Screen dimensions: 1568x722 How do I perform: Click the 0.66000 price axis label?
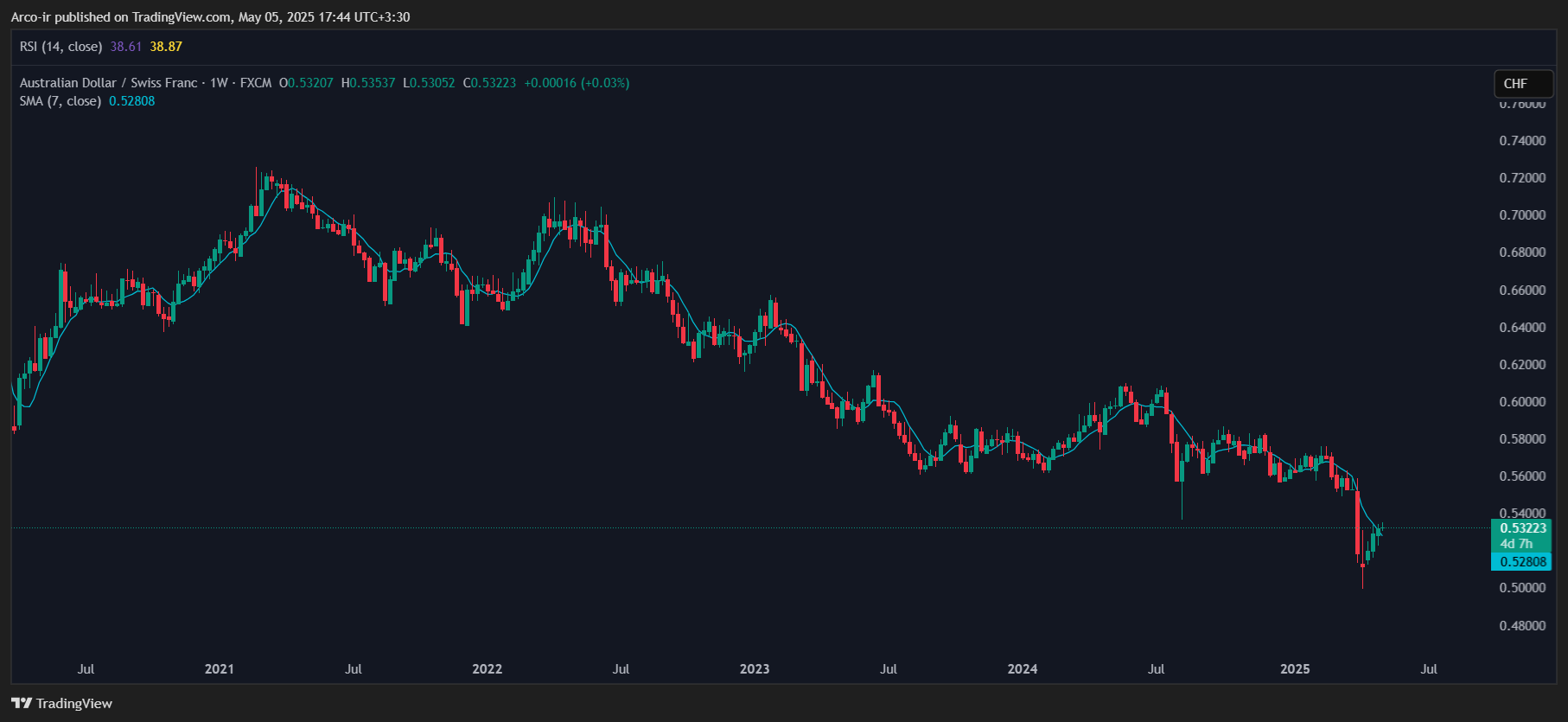[1522, 291]
